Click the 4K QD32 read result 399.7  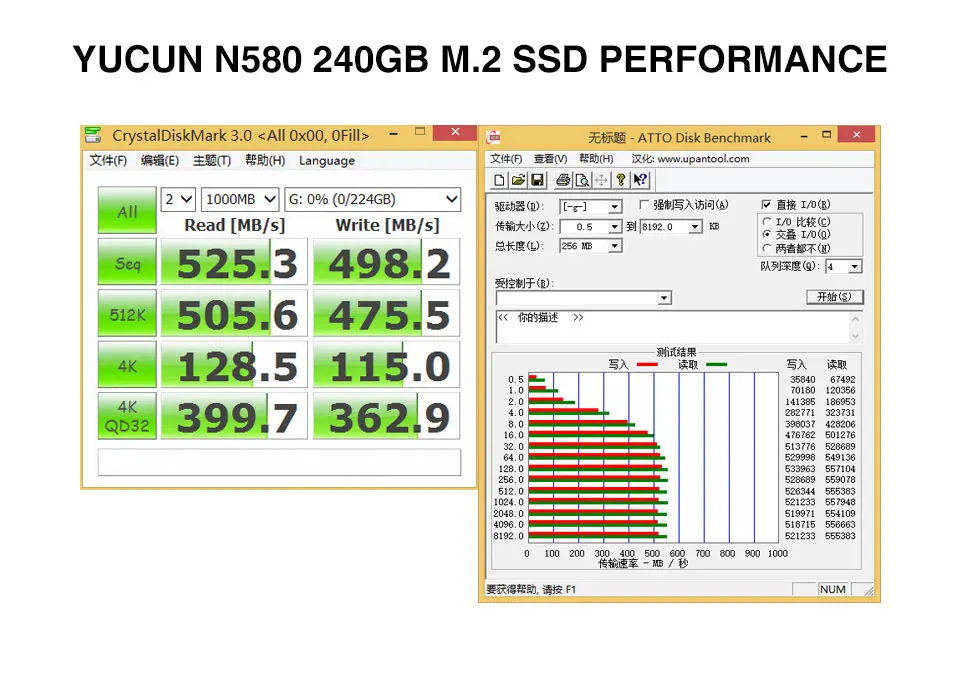coord(234,416)
